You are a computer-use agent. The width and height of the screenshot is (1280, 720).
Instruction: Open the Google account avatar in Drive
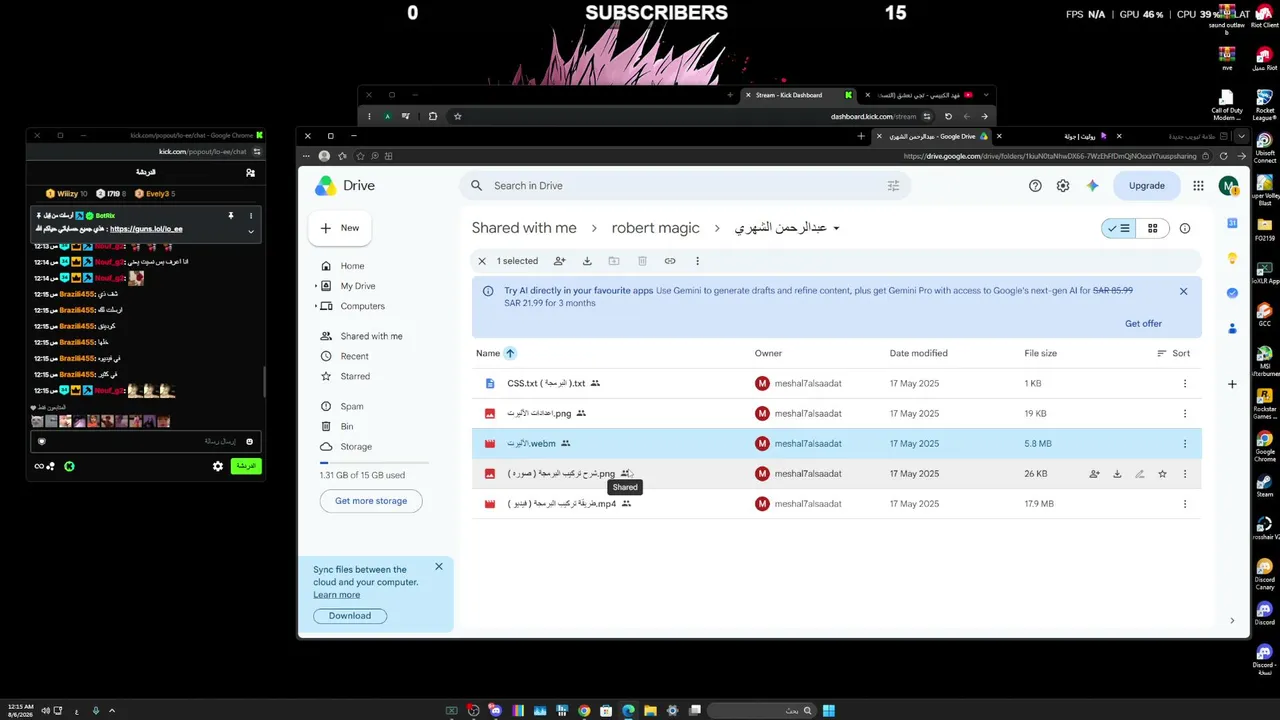(x=1228, y=186)
